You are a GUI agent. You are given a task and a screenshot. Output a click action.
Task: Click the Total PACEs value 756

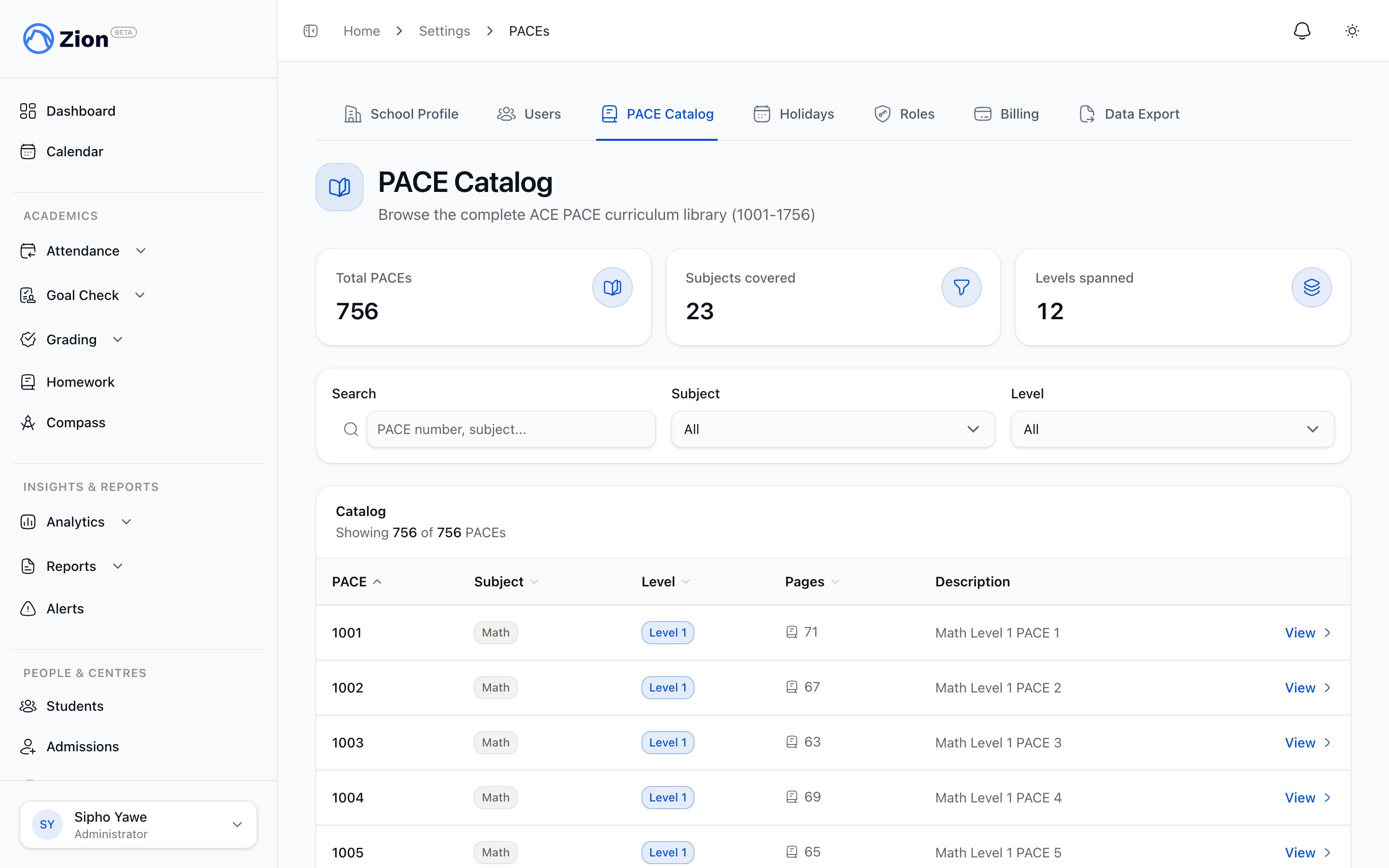357,311
